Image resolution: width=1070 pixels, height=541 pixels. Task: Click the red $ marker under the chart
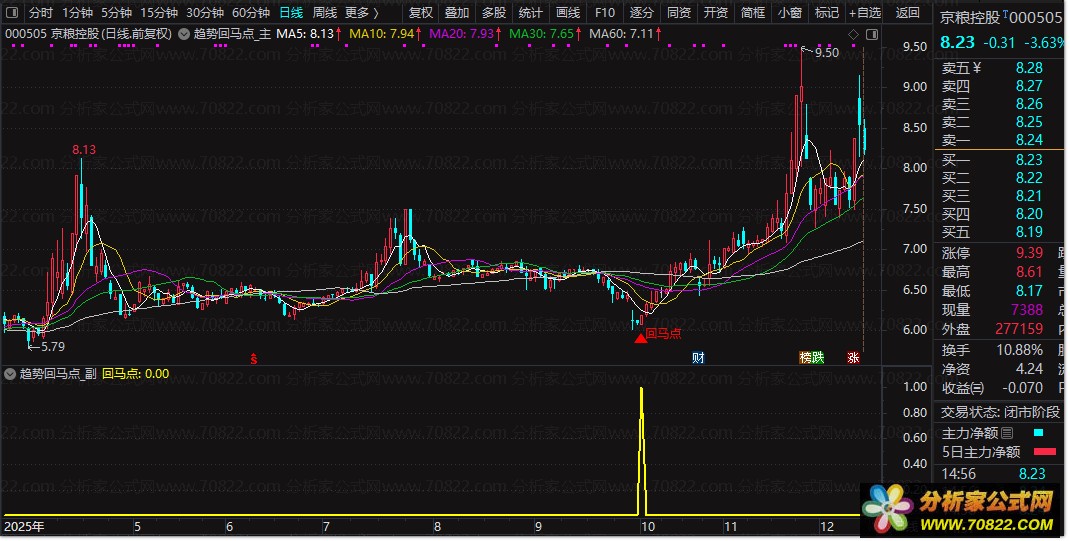tap(254, 359)
